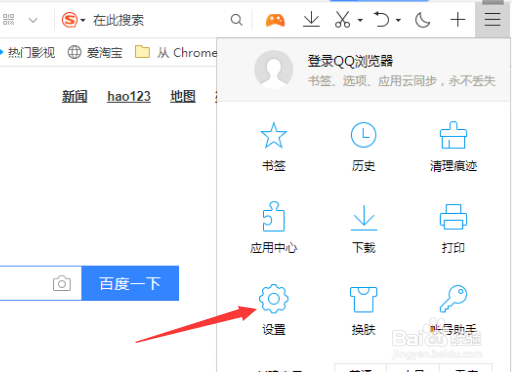Click the 百度一下 search button
Viewport: 512px width, 372px height.
(x=130, y=283)
